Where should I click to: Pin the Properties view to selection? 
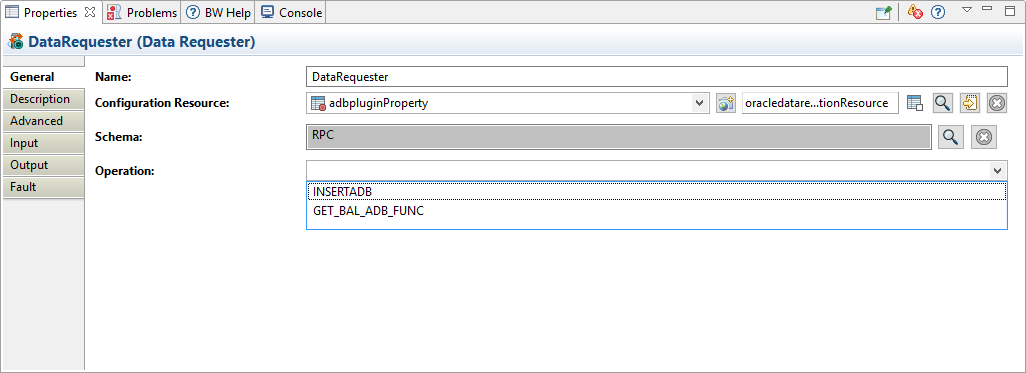click(883, 12)
